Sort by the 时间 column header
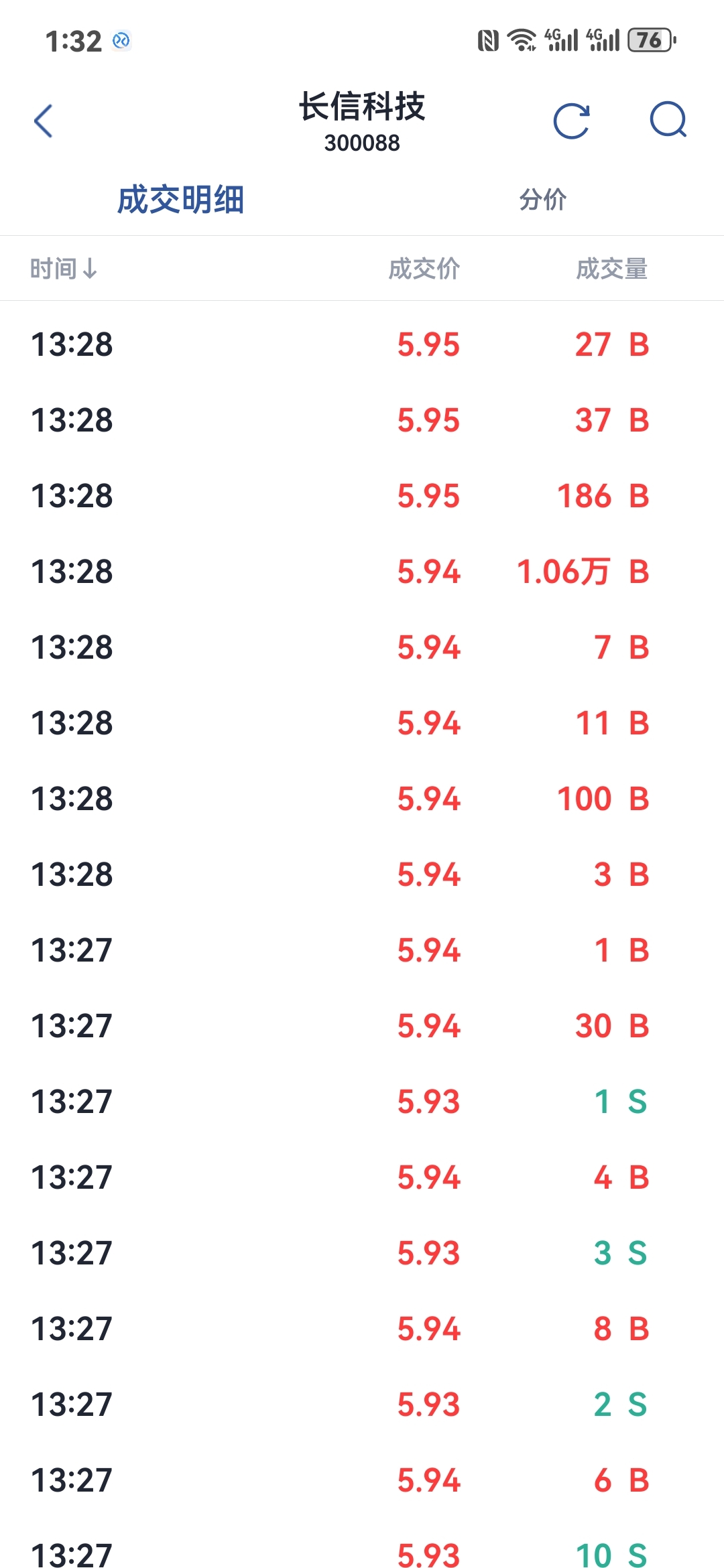This screenshot has height=1568, width=724. coord(54,269)
